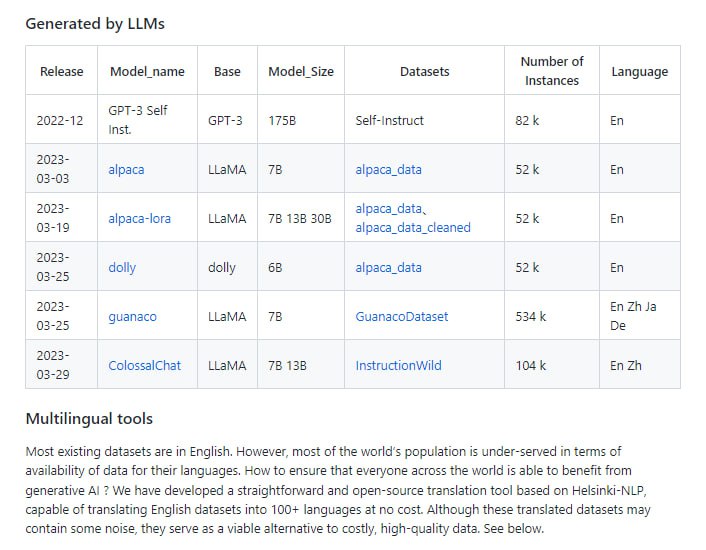This screenshot has width=706, height=550.
Task: Follow the alpaca_data_cleaned dataset link
Action: [x=412, y=227]
